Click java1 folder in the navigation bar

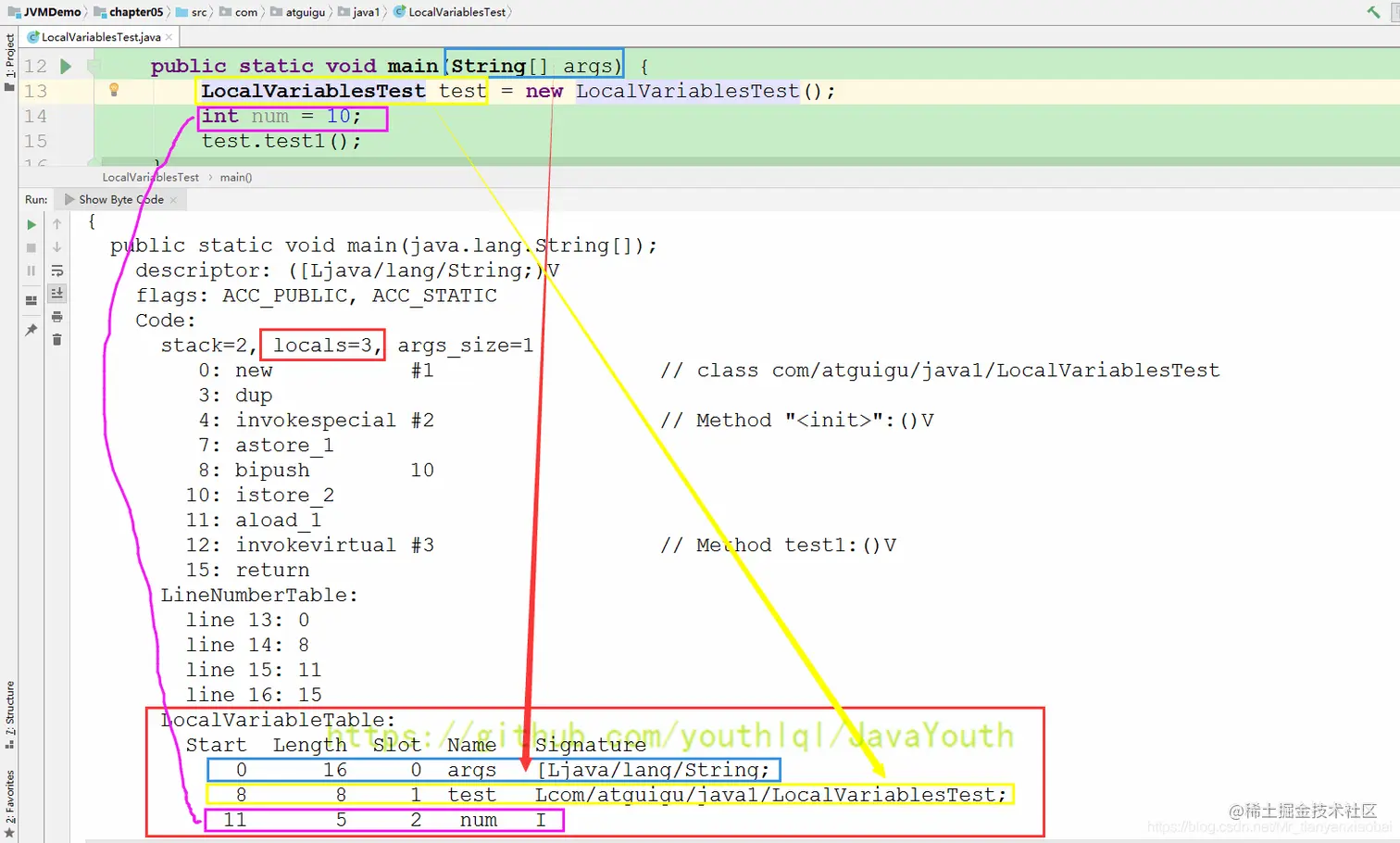[x=359, y=12]
